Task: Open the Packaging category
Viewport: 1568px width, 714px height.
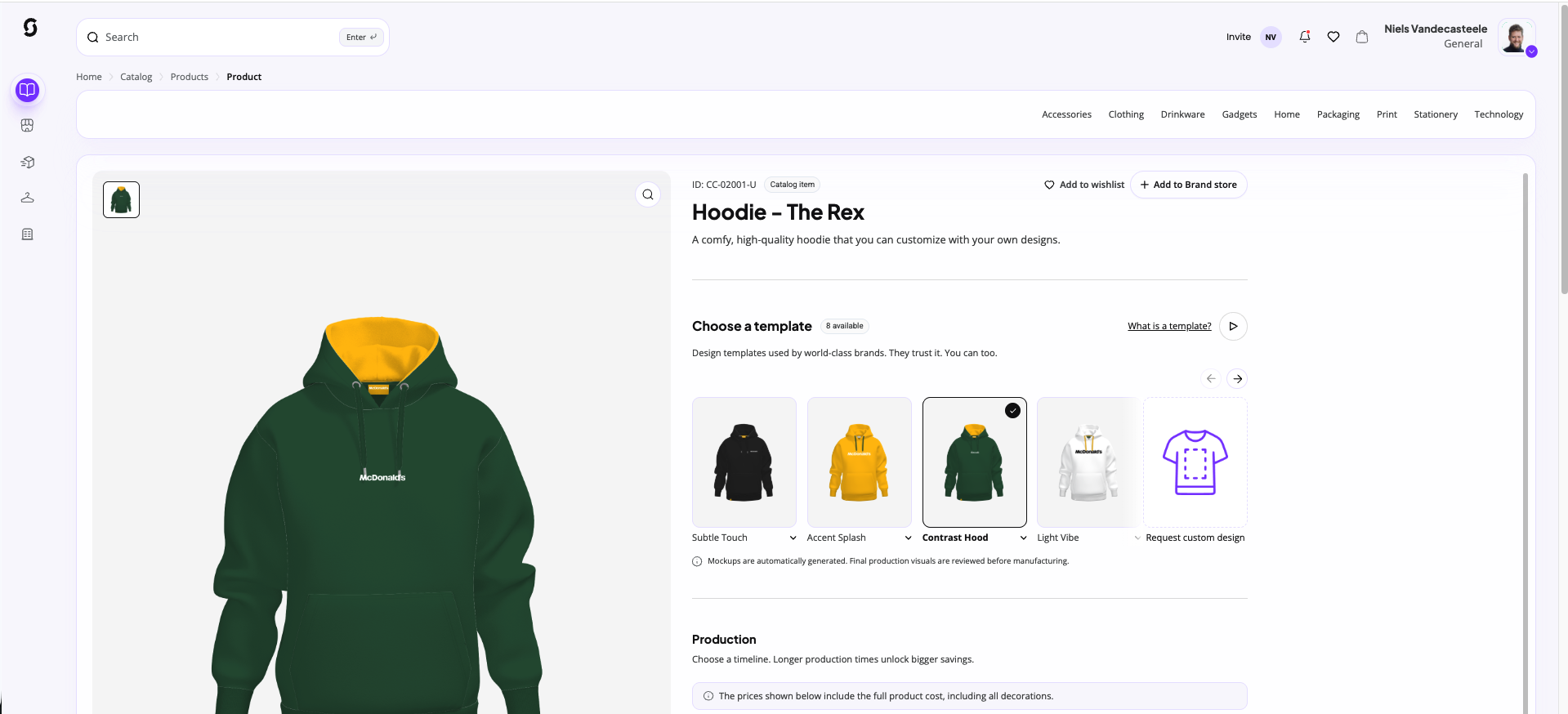Action: coord(1338,114)
